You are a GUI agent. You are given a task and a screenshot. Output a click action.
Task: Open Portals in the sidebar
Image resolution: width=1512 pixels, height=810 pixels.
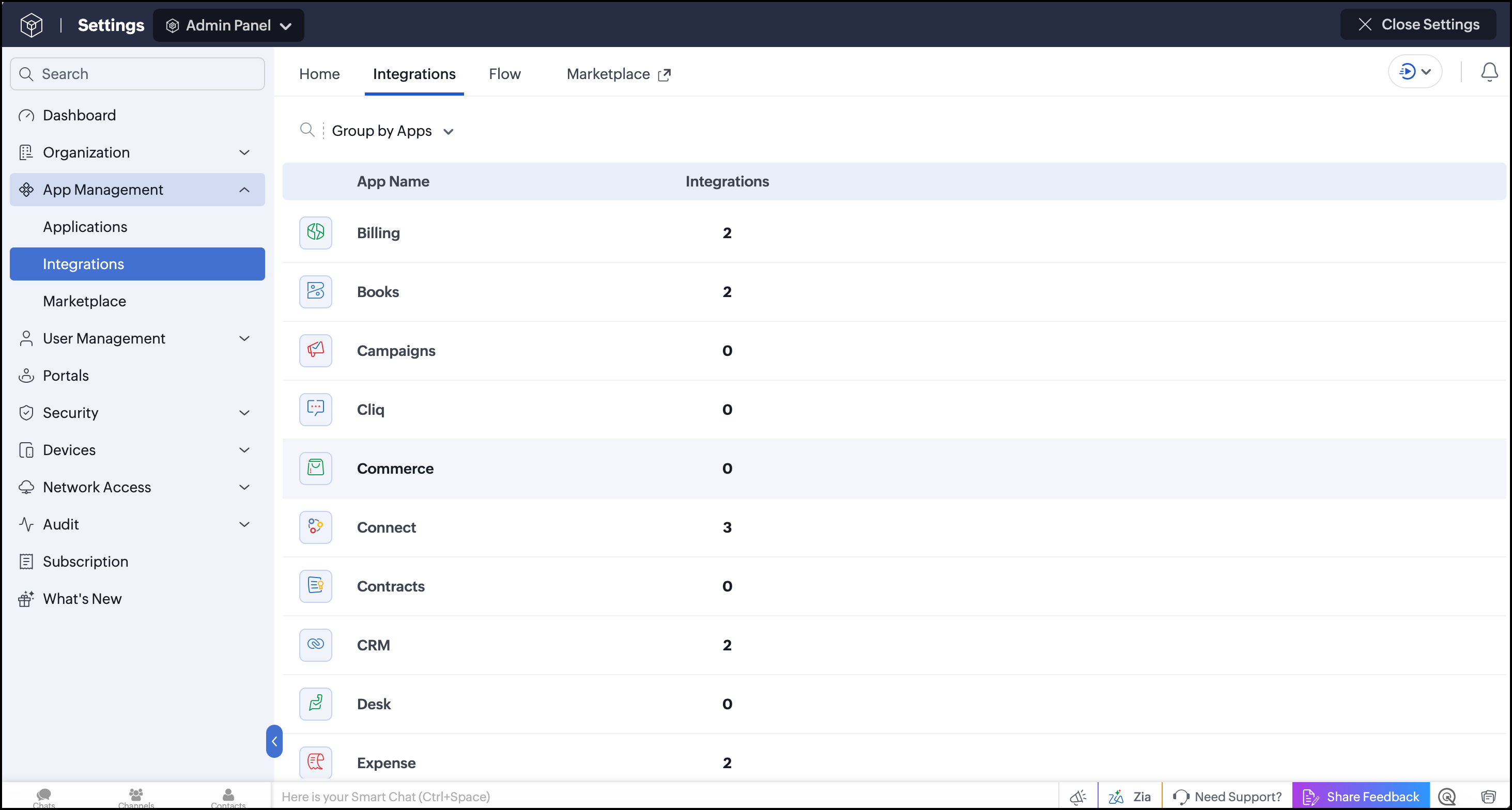point(137,376)
